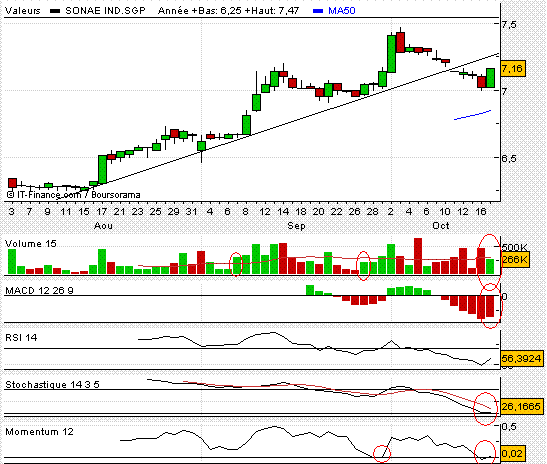
Task: Click the date label 14 on the time axis
Action: [x=283, y=211]
